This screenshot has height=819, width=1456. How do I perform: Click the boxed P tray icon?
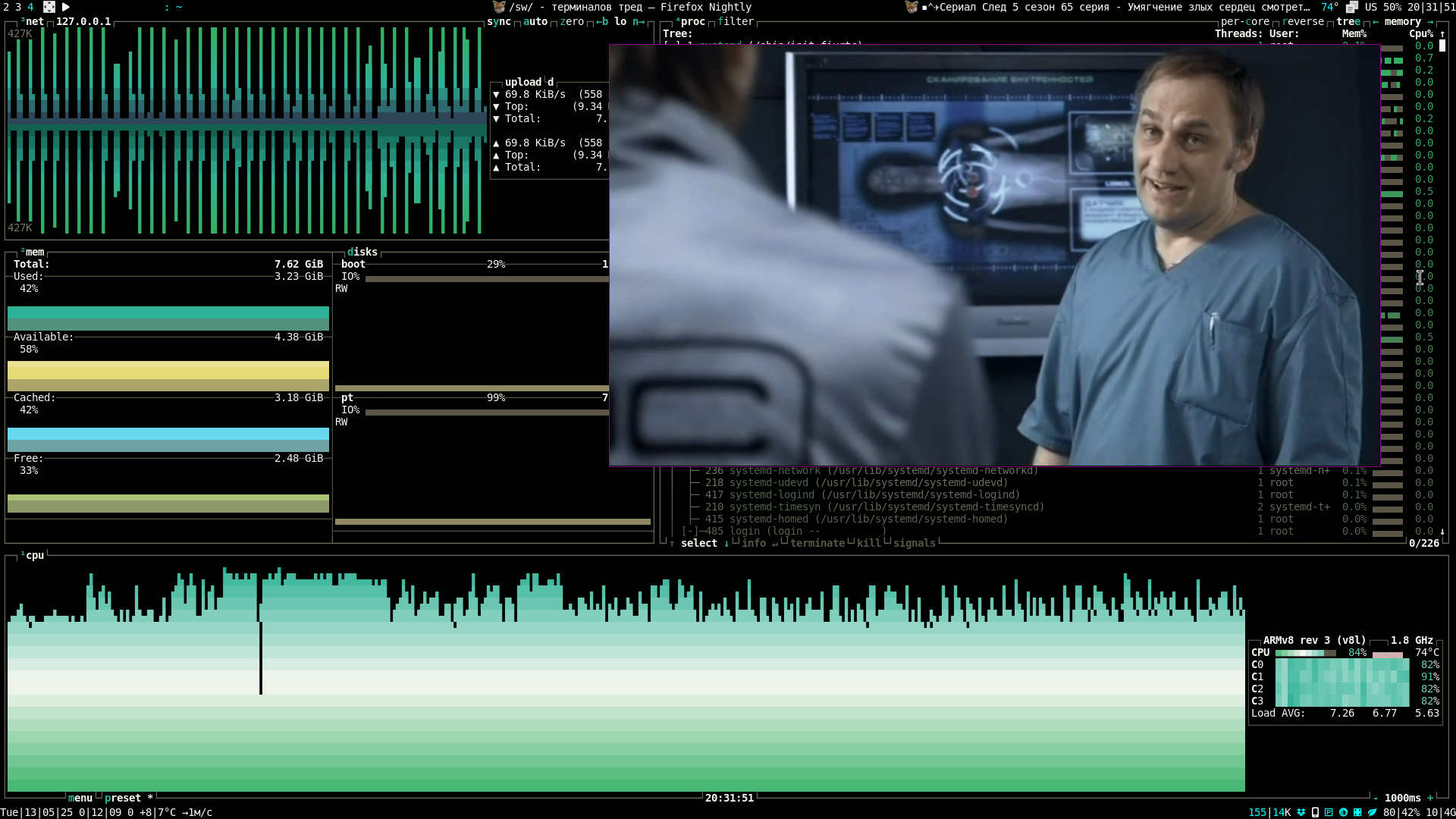pos(1329,812)
